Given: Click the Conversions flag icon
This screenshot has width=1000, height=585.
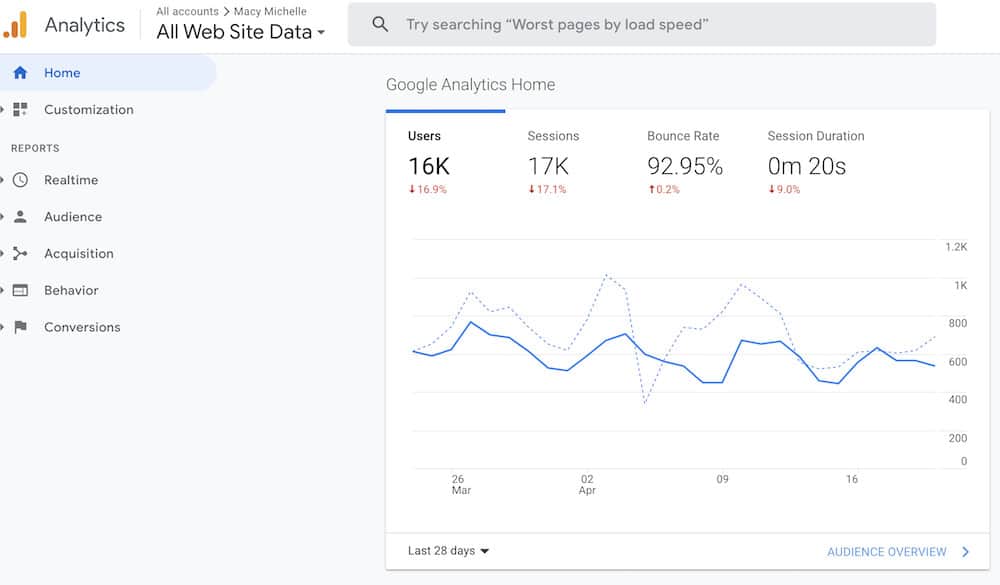Looking at the screenshot, I should [20, 327].
